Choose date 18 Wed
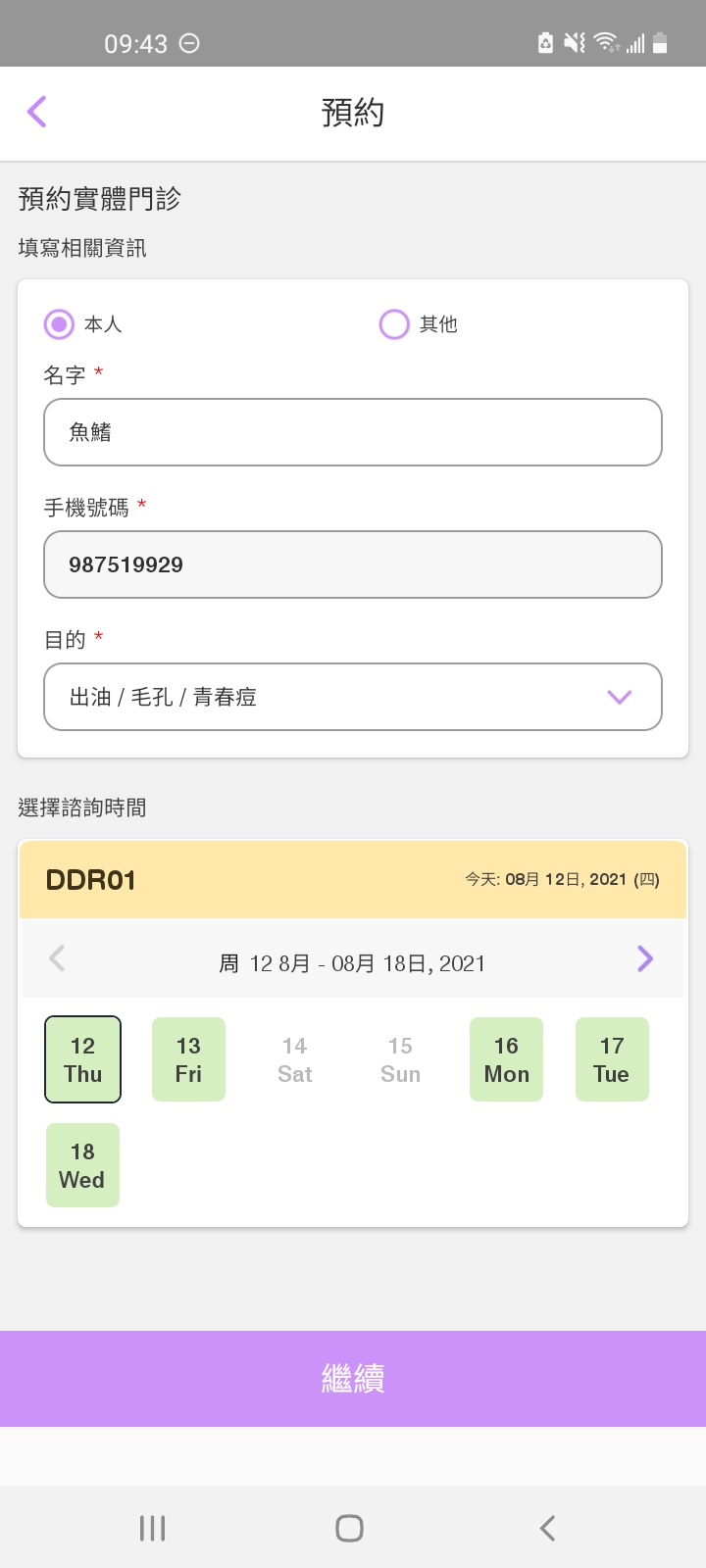 click(x=82, y=1165)
